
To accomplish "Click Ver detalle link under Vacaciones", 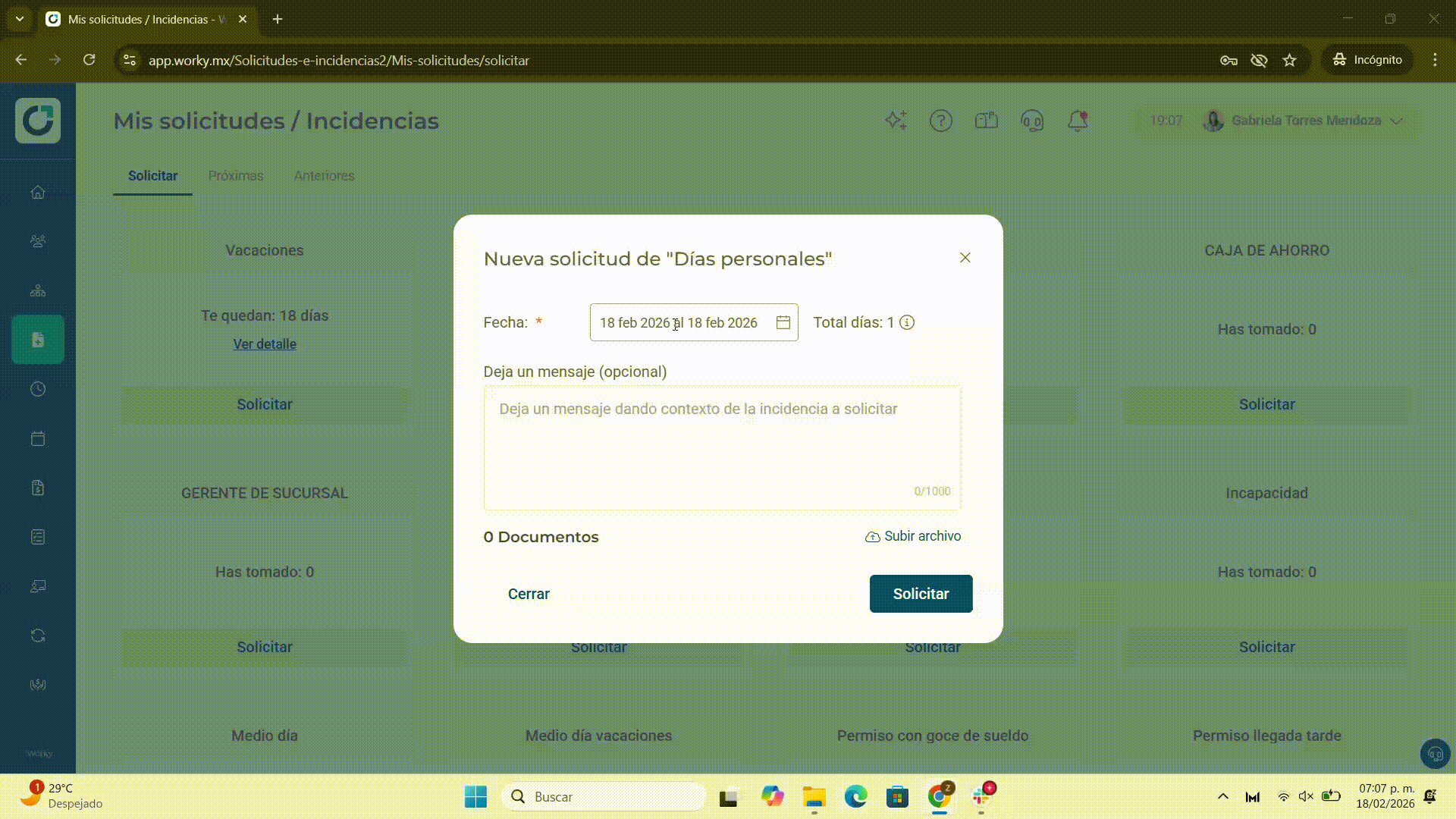I will click(x=265, y=344).
